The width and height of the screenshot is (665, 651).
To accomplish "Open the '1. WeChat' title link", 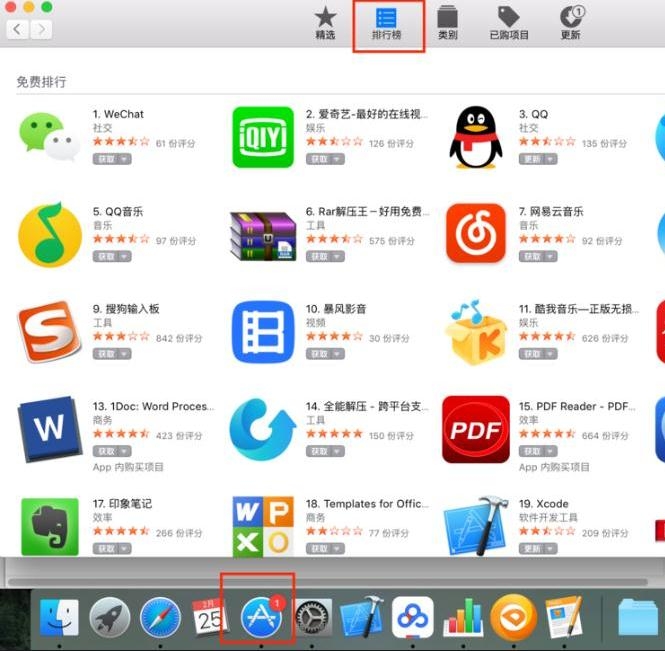I will point(118,114).
